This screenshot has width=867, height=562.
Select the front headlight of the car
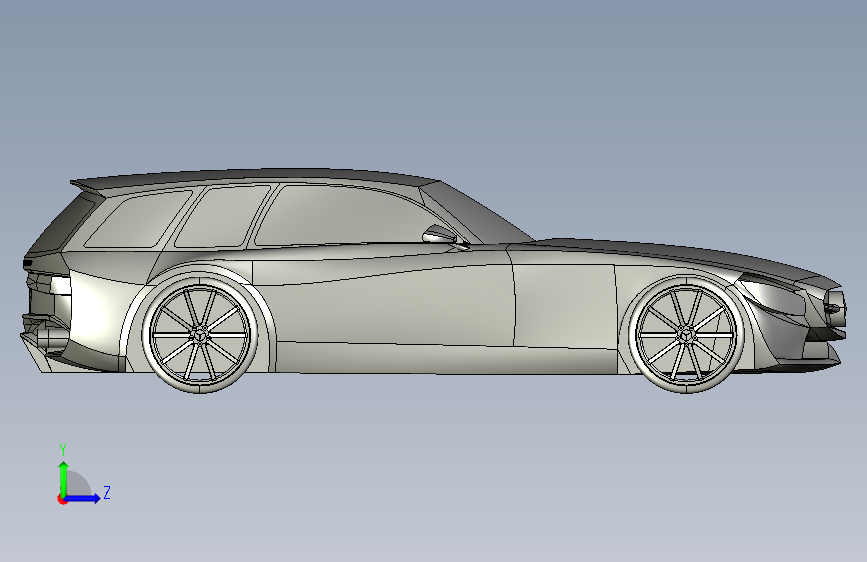point(774,294)
